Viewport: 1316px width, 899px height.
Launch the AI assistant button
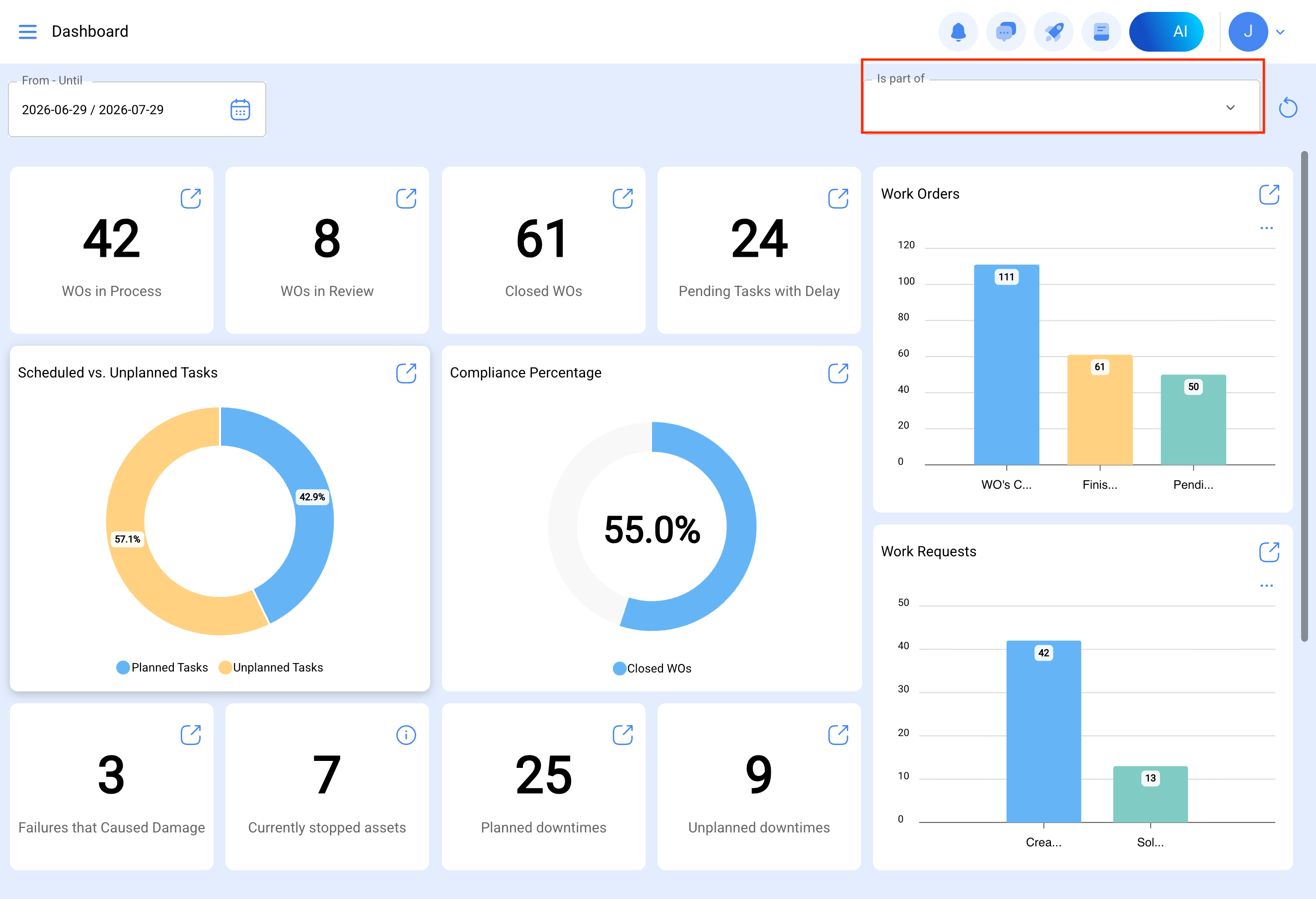[1167, 32]
